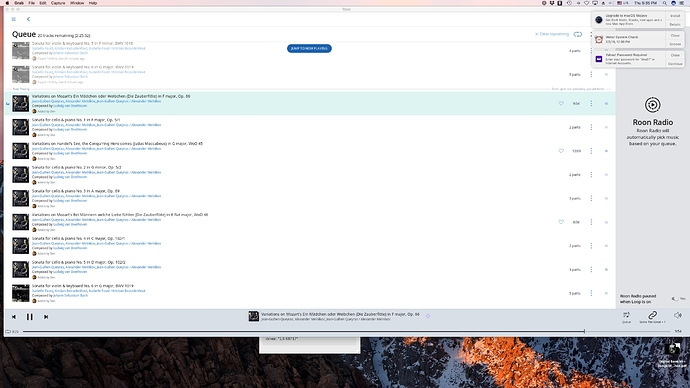
Task: Open the volume speaker control
Action: coord(678,315)
